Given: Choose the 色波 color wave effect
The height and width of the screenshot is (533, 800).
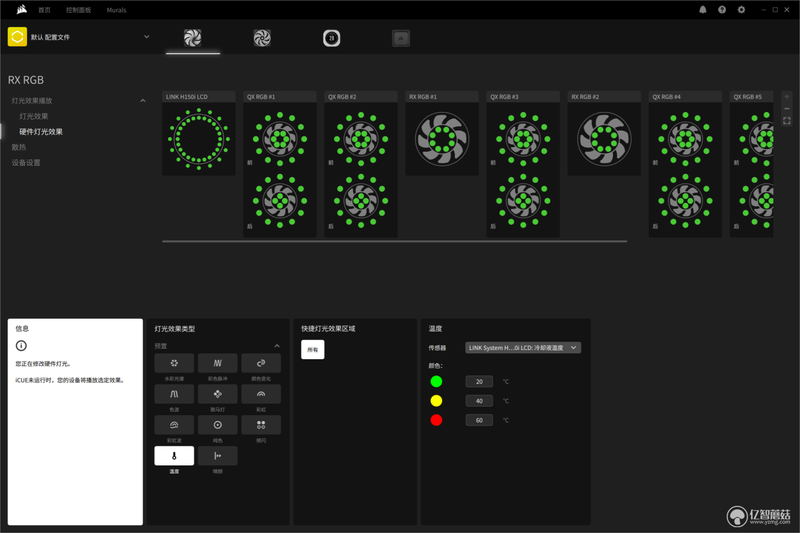Looking at the screenshot, I should click(x=174, y=394).
